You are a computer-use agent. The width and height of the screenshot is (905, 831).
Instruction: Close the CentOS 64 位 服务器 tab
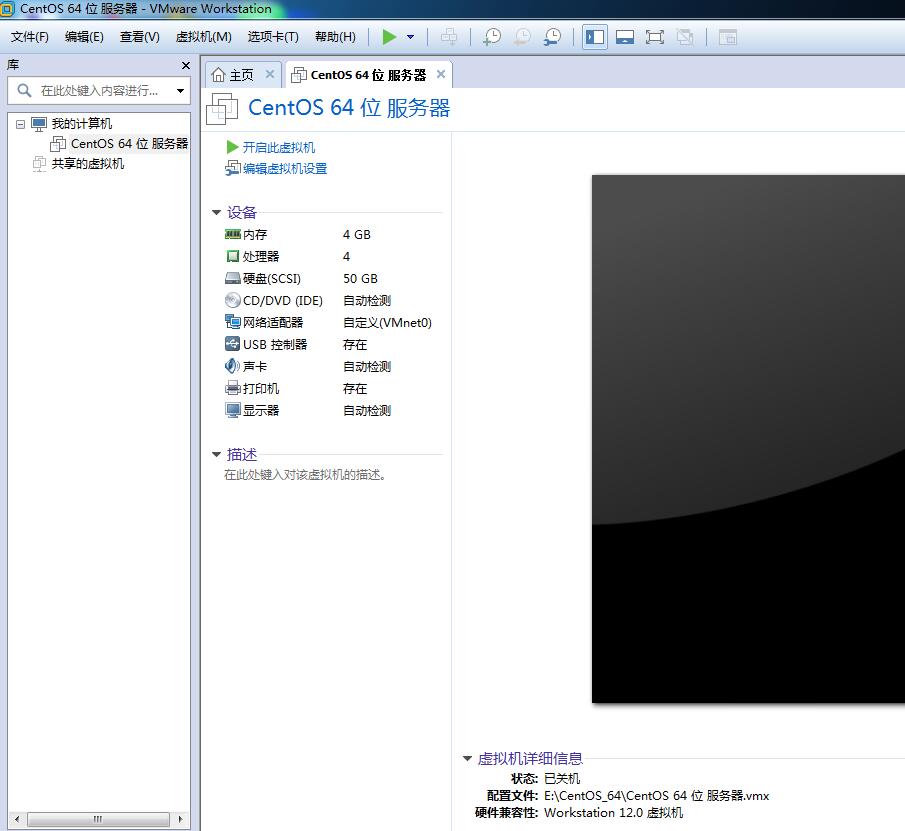coord(441,74)
